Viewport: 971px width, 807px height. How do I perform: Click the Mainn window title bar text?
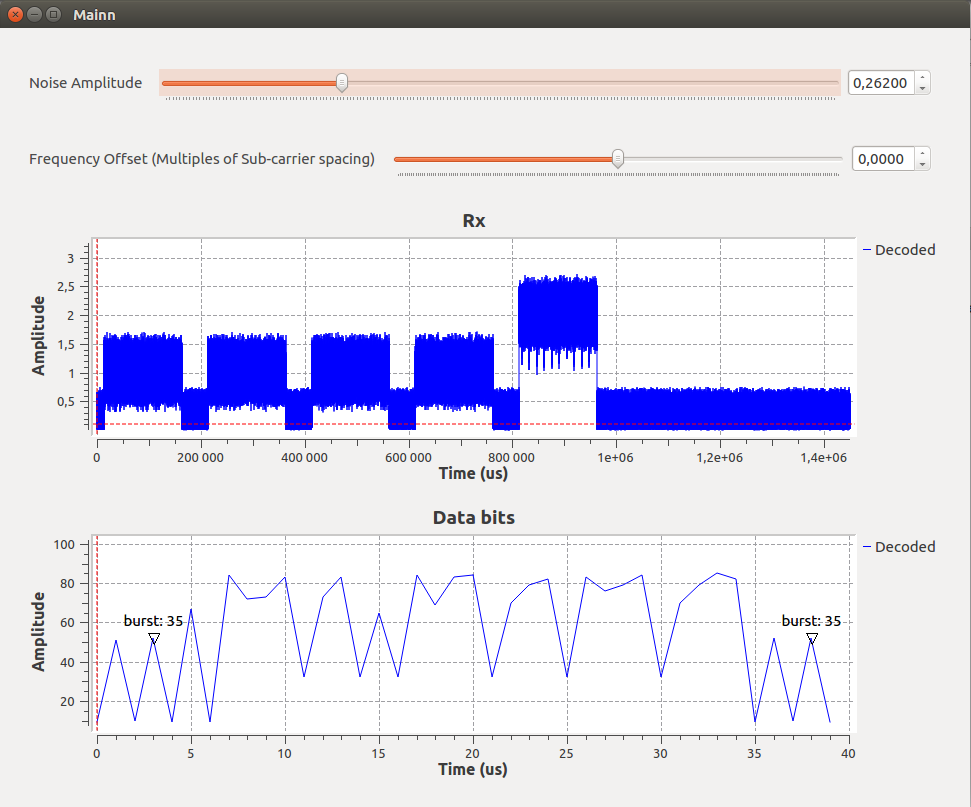point(94,15)
